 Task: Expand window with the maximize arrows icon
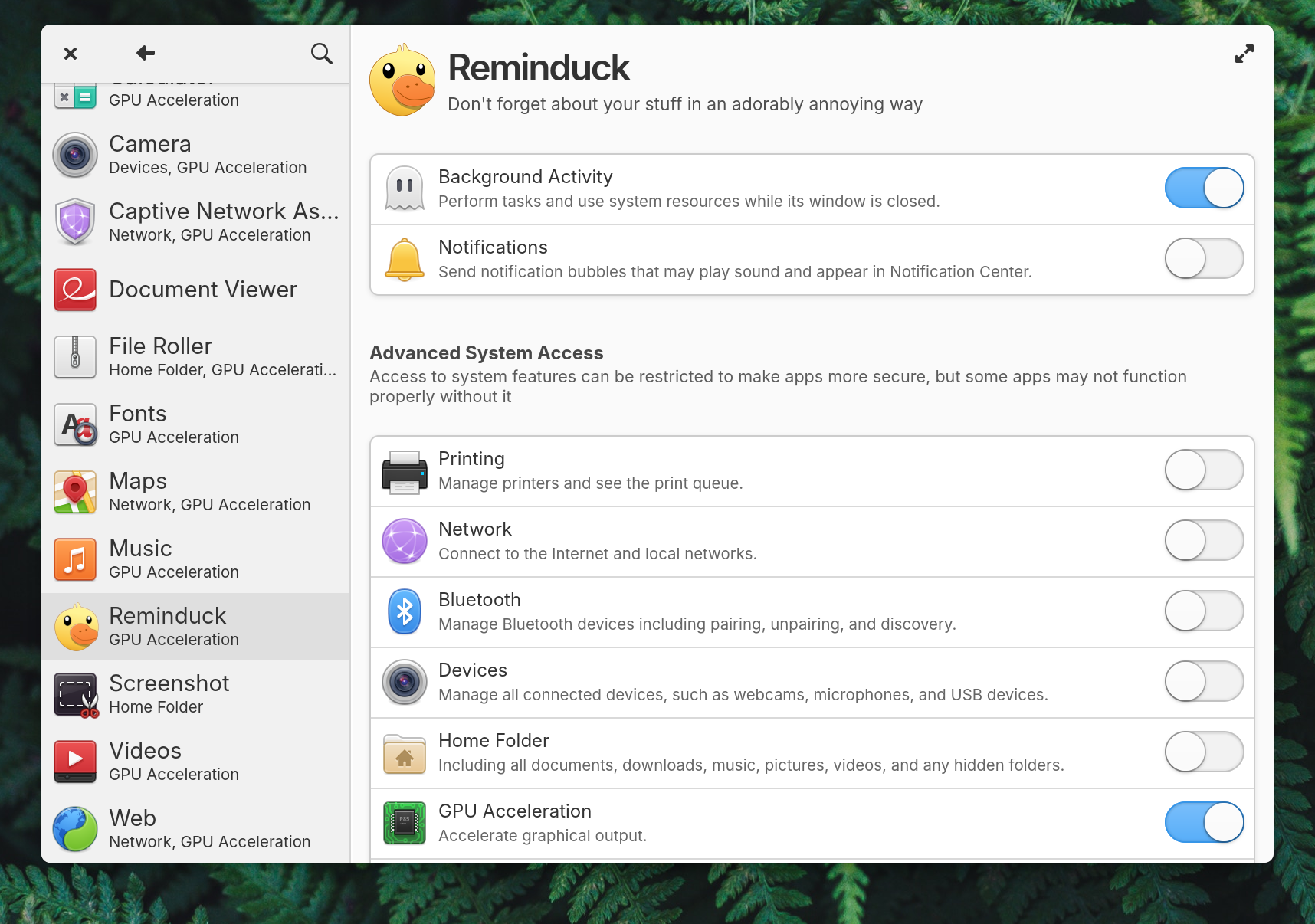point(1244,54)
